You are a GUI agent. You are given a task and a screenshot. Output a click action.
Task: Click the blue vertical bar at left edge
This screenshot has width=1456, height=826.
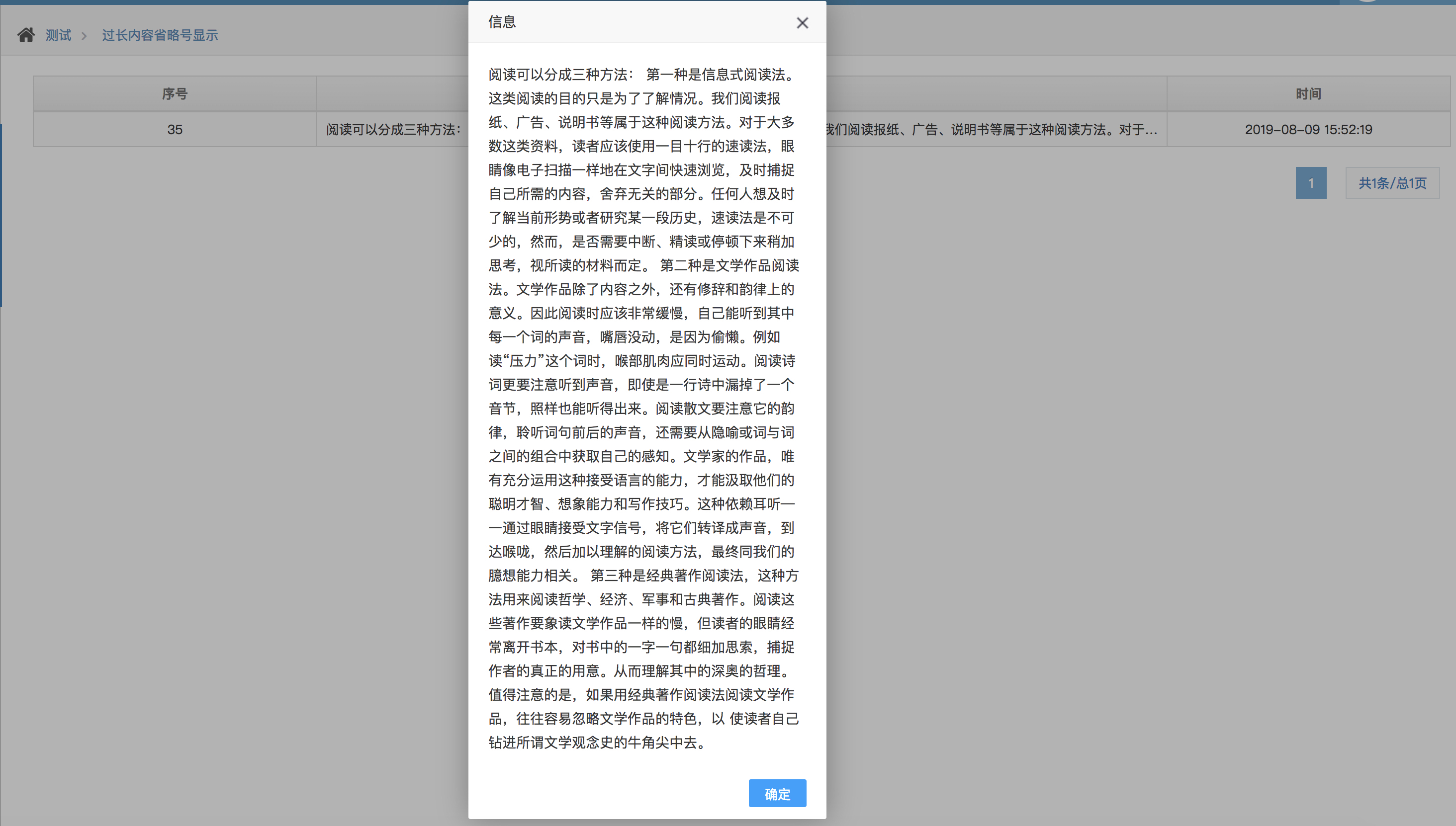tap(1, 216)
